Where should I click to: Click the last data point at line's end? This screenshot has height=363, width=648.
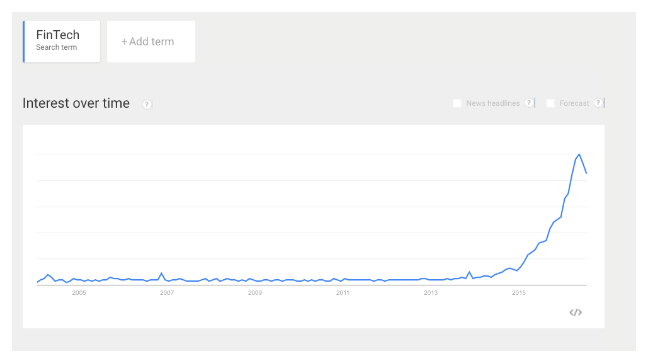586,173
